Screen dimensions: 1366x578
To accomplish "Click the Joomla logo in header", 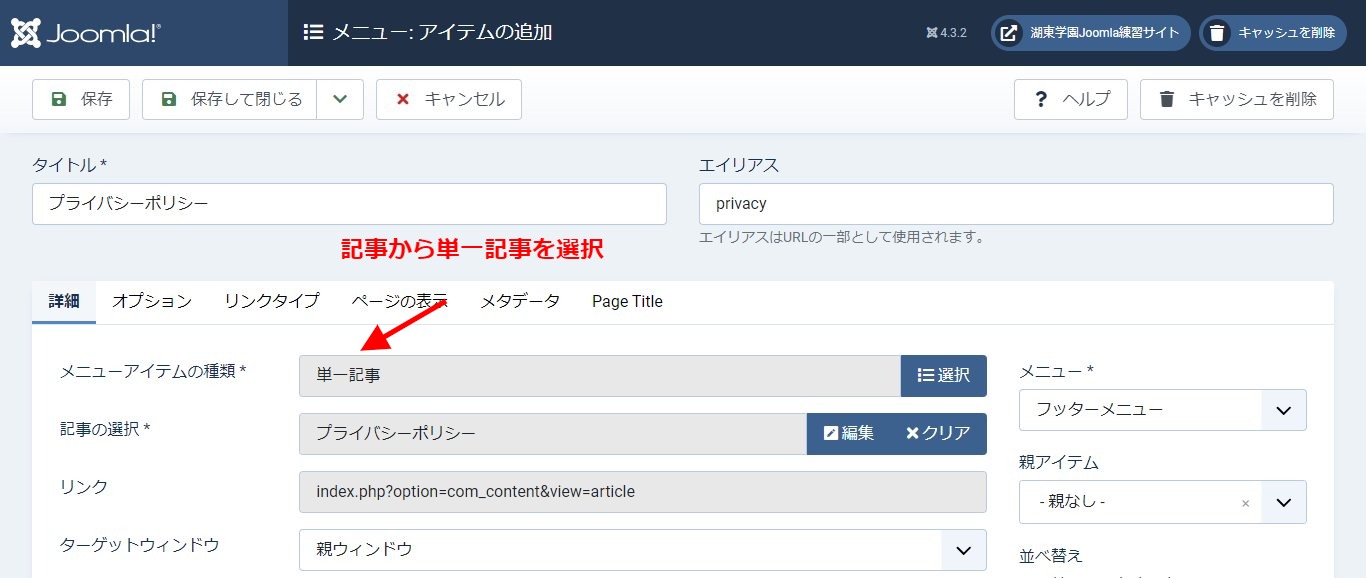I will [x=86, y=33].
